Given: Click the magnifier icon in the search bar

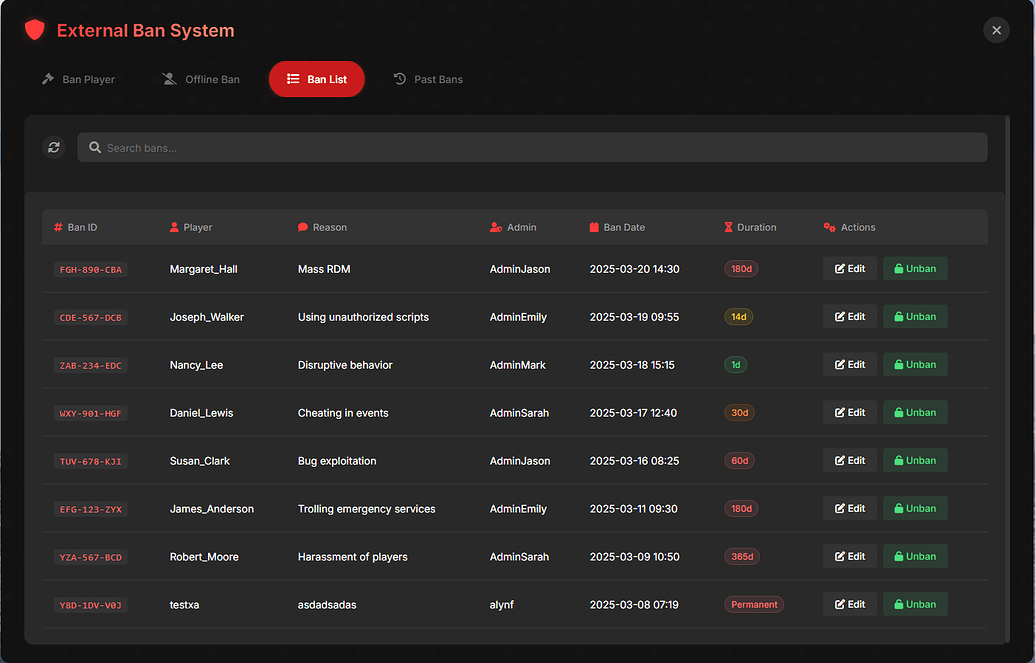Looking at the screenshot, I should click(x=94, y=147).
